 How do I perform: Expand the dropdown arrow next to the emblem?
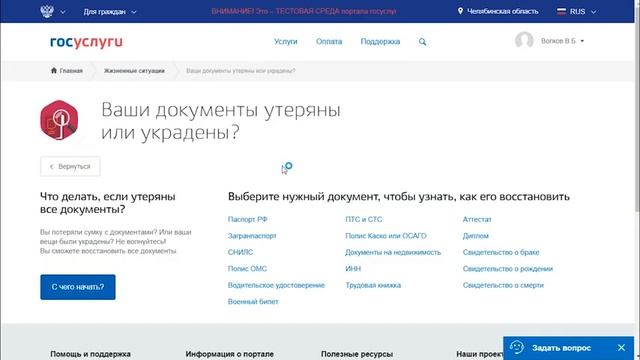(x=63, y=12)
